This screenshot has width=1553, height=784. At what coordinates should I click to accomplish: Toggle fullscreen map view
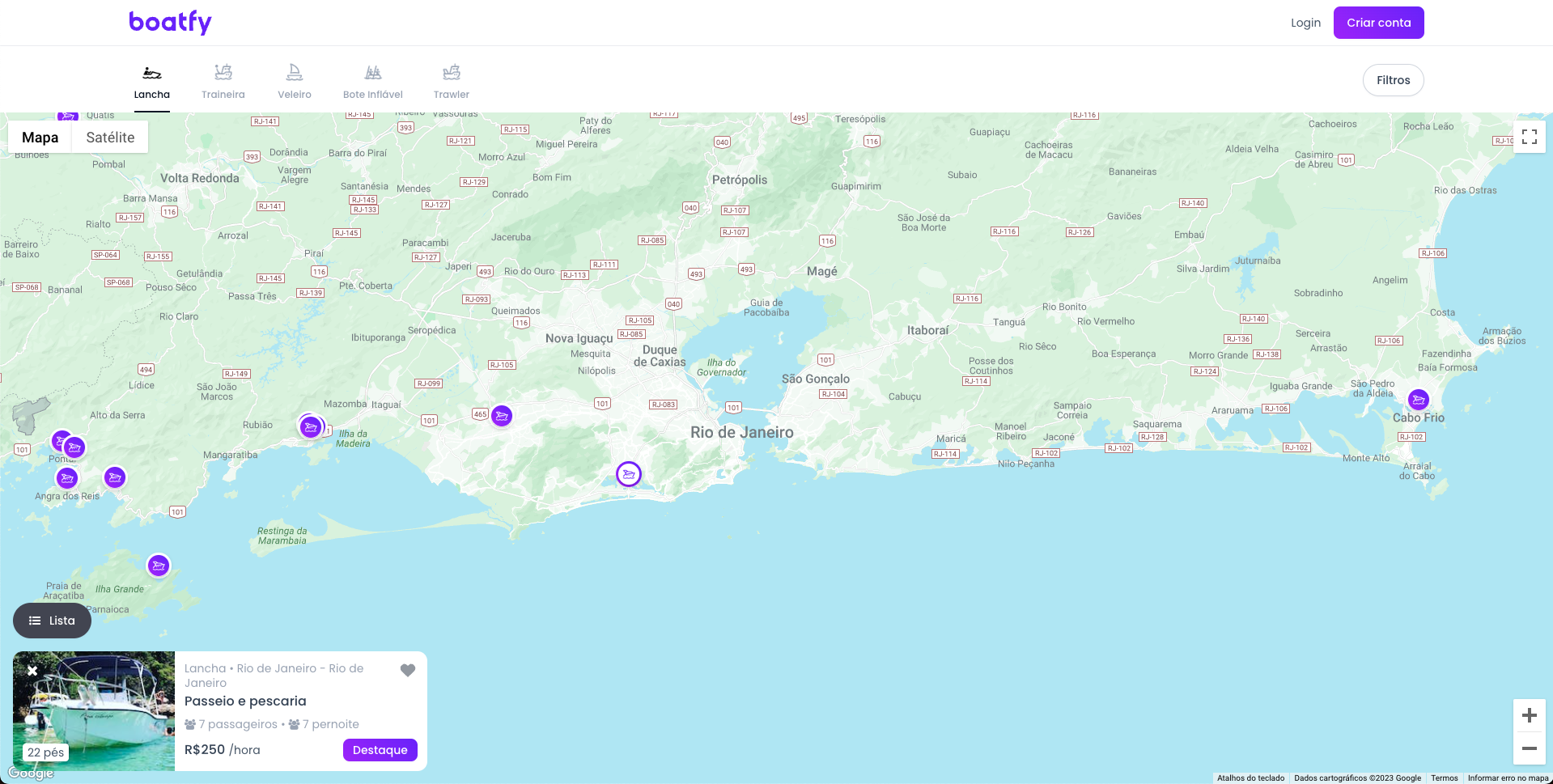click(x=1530, y=137)
